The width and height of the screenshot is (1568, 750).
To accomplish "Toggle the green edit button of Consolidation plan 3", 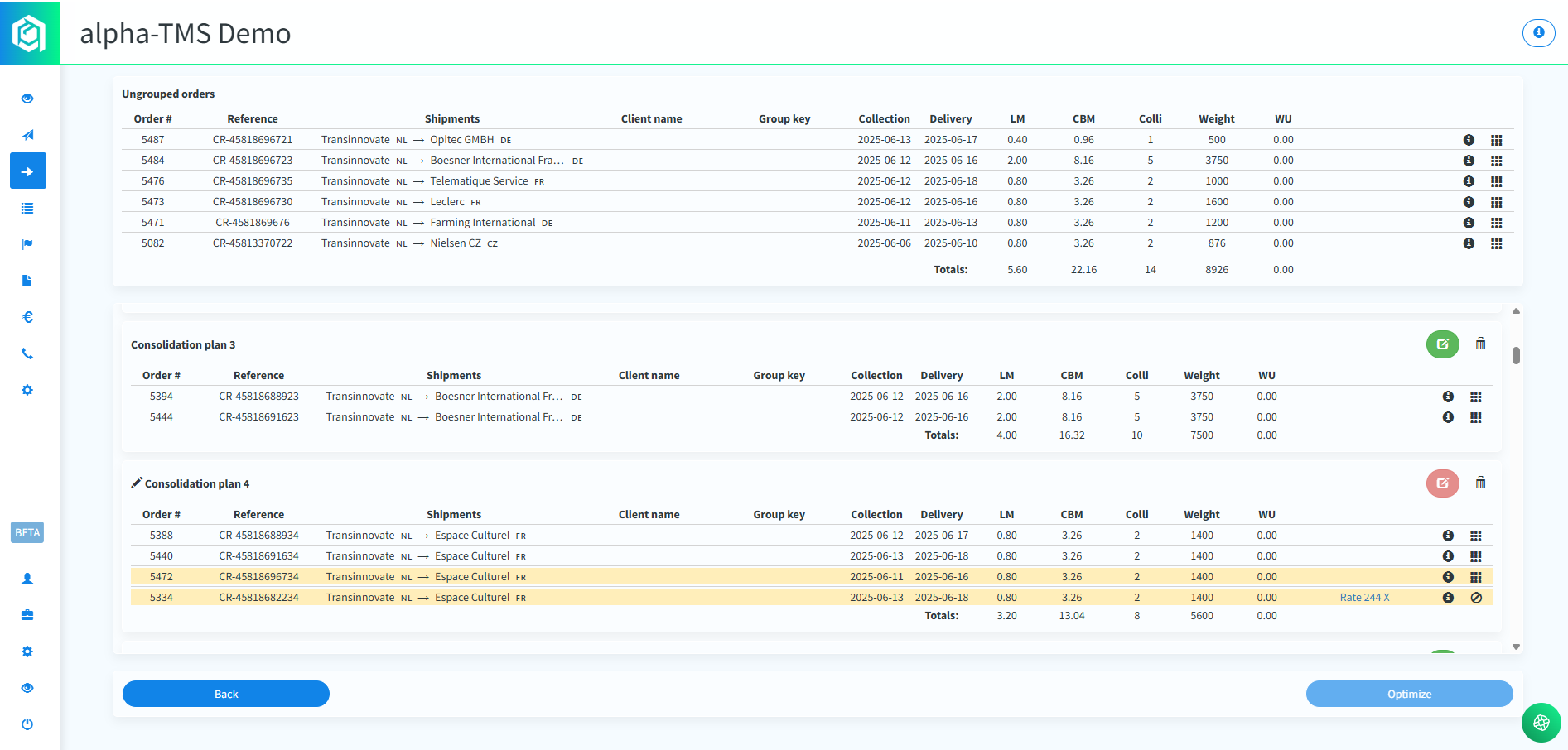I will pos(1442,344).
